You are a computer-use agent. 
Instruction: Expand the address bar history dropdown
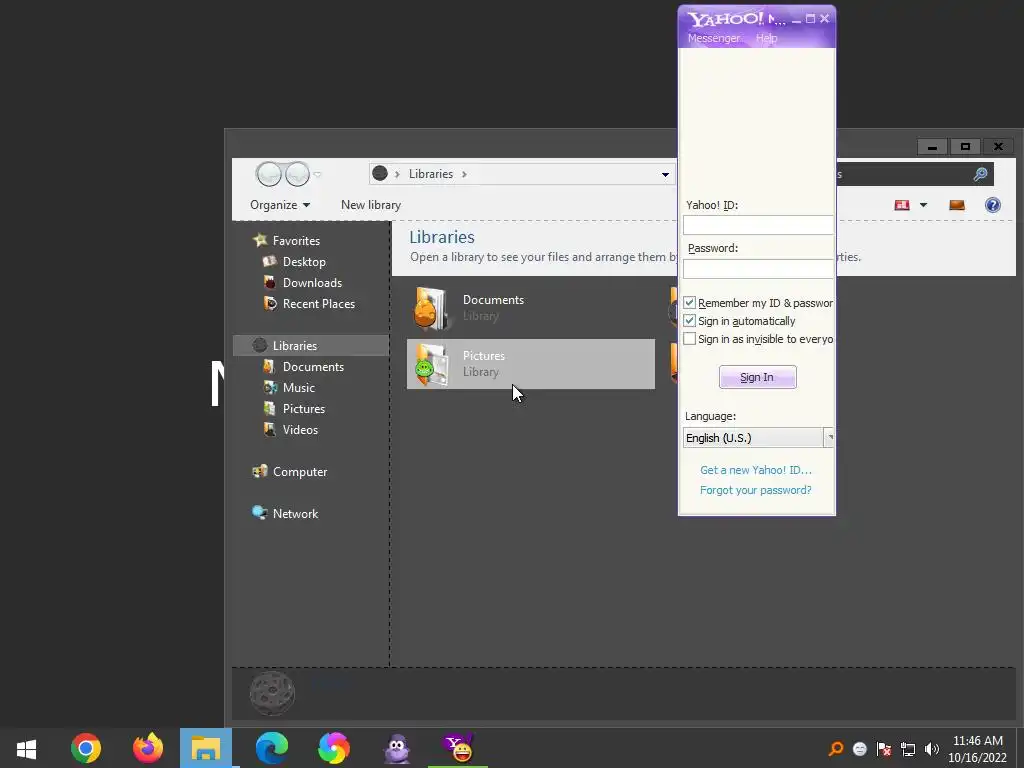pyautogui.click(x=665, y=174)
